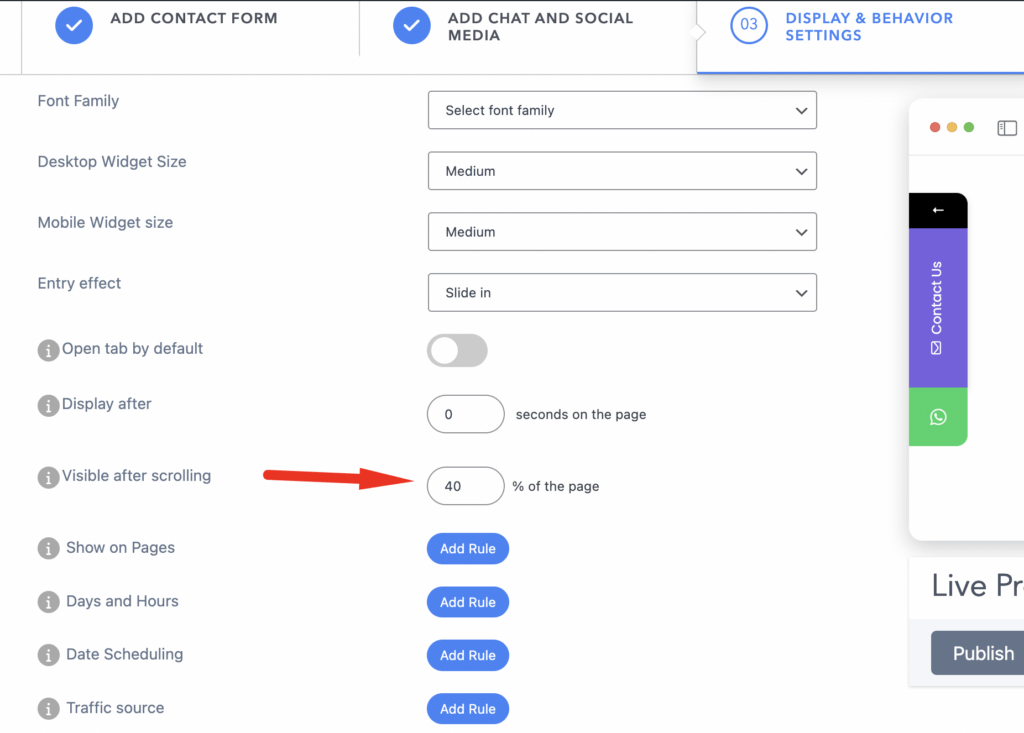Click info icon beside Days and Hours
Image resolution: width=1024 pixels, height=733 pixels.
click(48, 602)
